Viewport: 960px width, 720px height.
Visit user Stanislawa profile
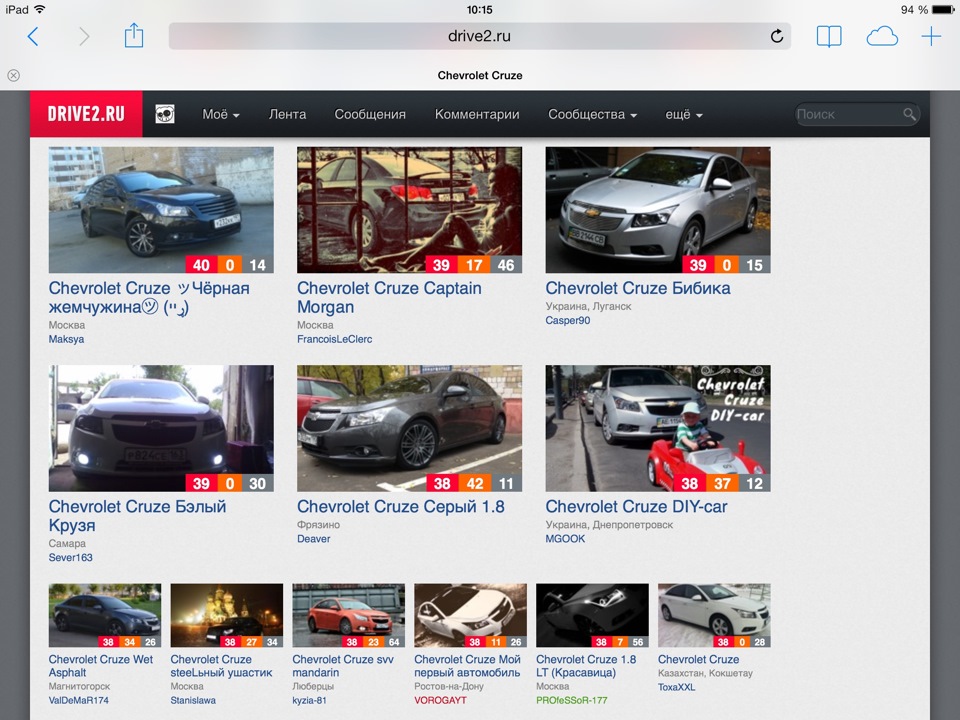click(x=193, y=700)
